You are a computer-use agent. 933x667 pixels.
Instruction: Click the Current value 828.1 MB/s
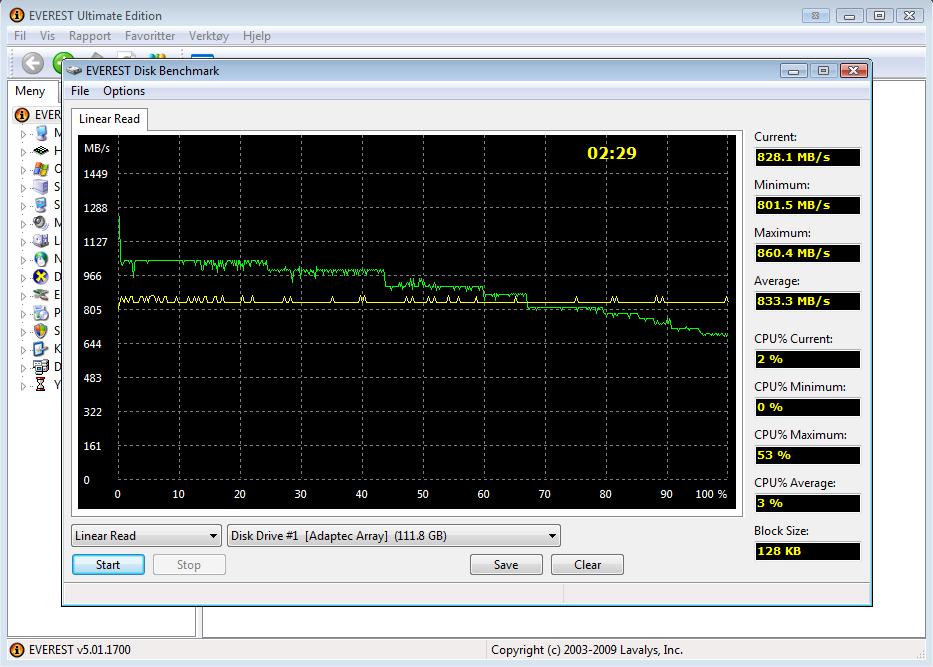click(807, 157)
